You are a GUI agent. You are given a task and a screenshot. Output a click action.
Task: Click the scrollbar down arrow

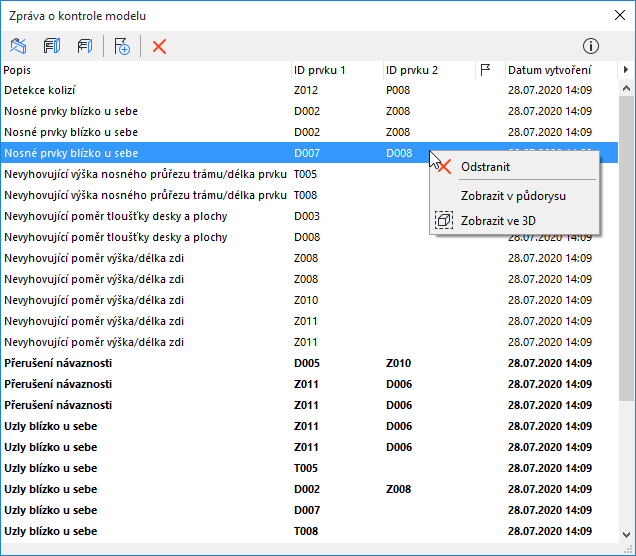(x=626, y=535)
